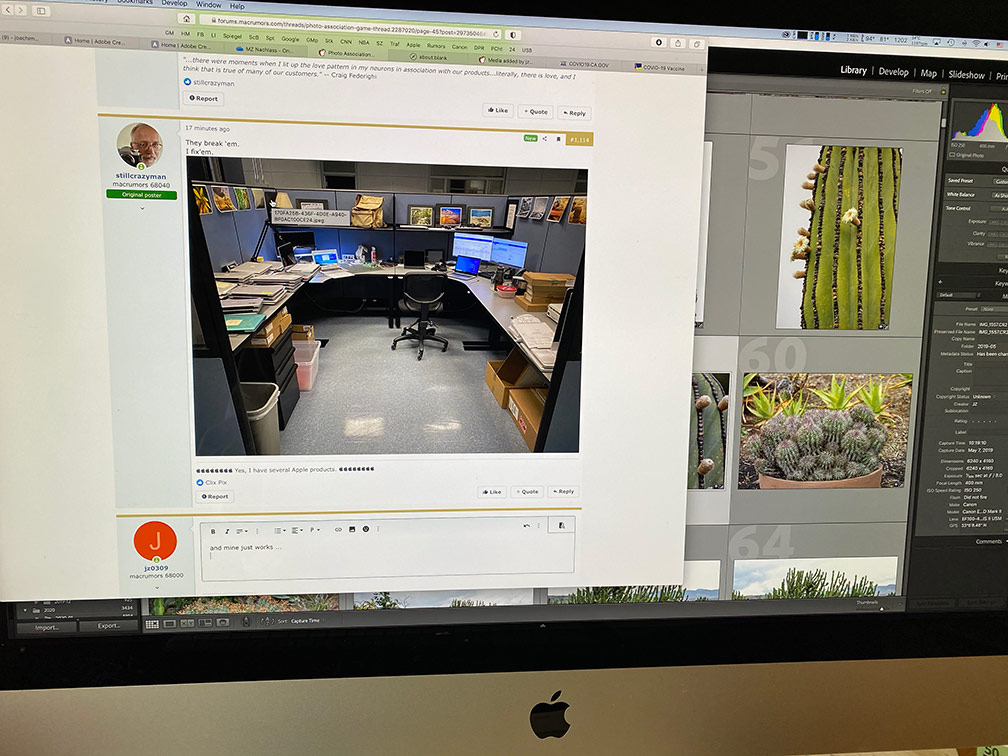Open the list dropdown in reply editor
This screenshot has width=1008, height=756.
click(x=280, y=530)
